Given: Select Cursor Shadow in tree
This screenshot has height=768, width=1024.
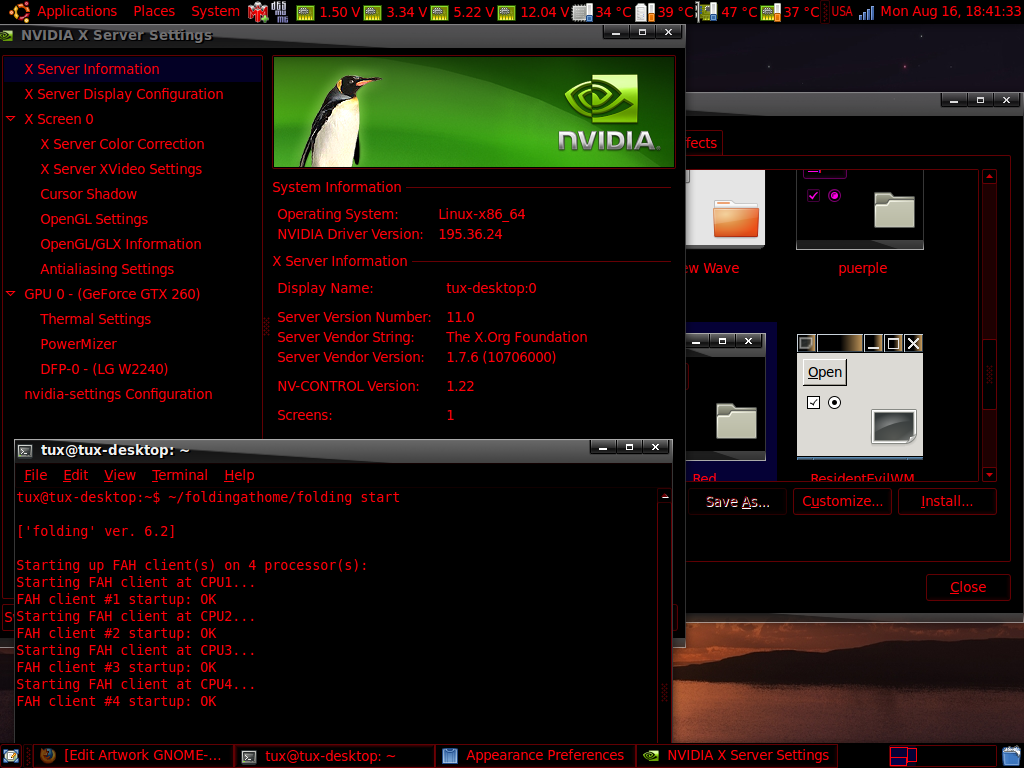Looking at the screenshot, I should coord(88,194).
